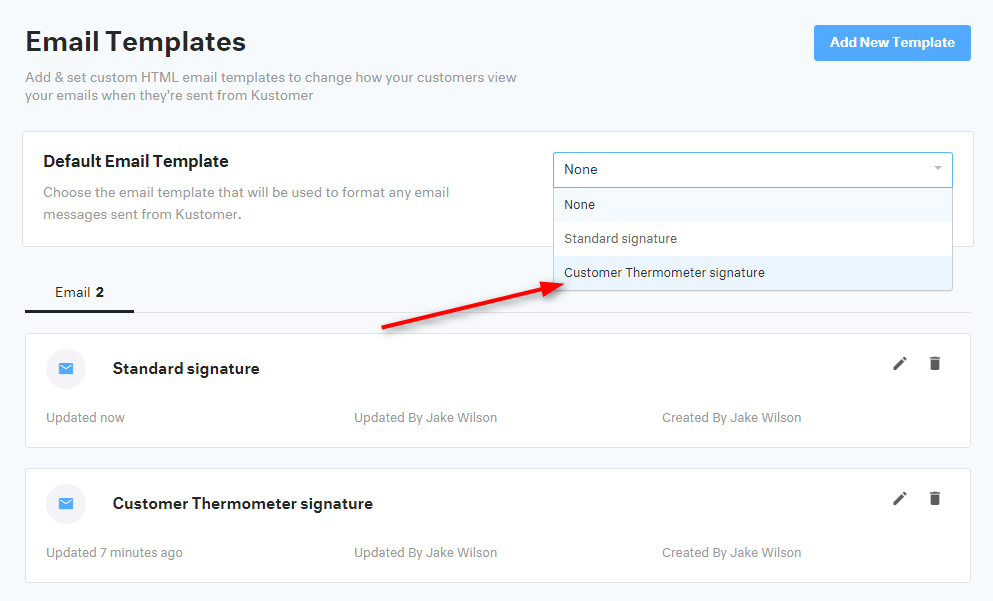Click the Email Templates page heading
Viewport: 993px width, 601px height.
tap(136, 42)
